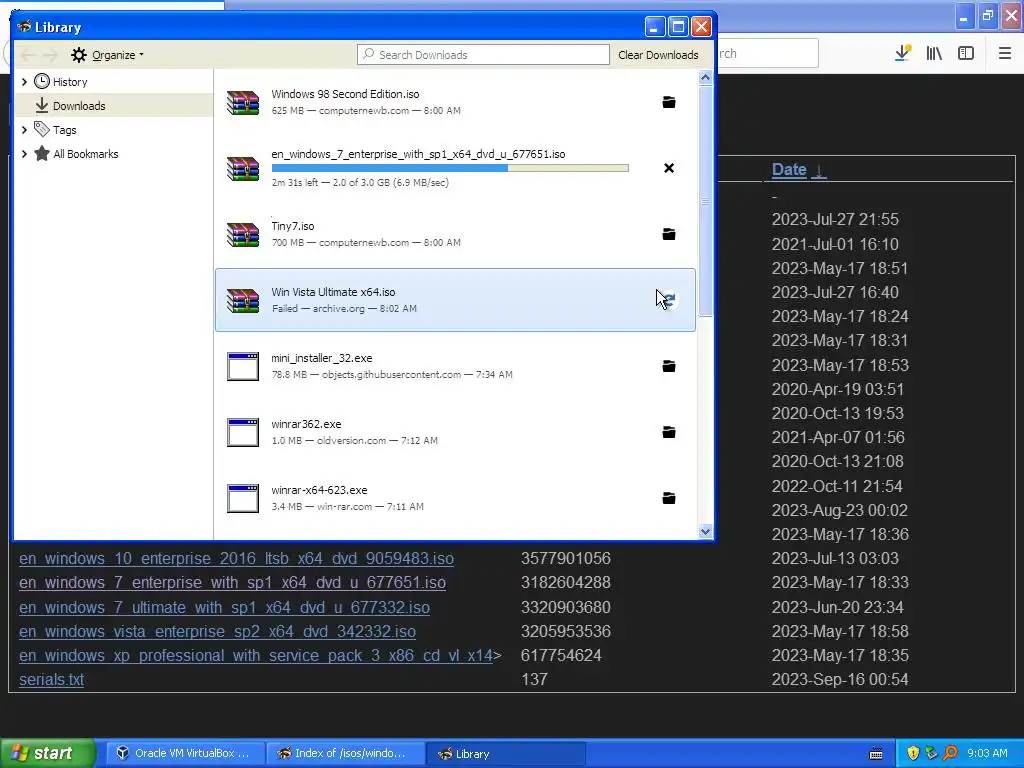
Task: Open containing folder for Windows 98 Second Edition.iso
Action: pos(669,102)
